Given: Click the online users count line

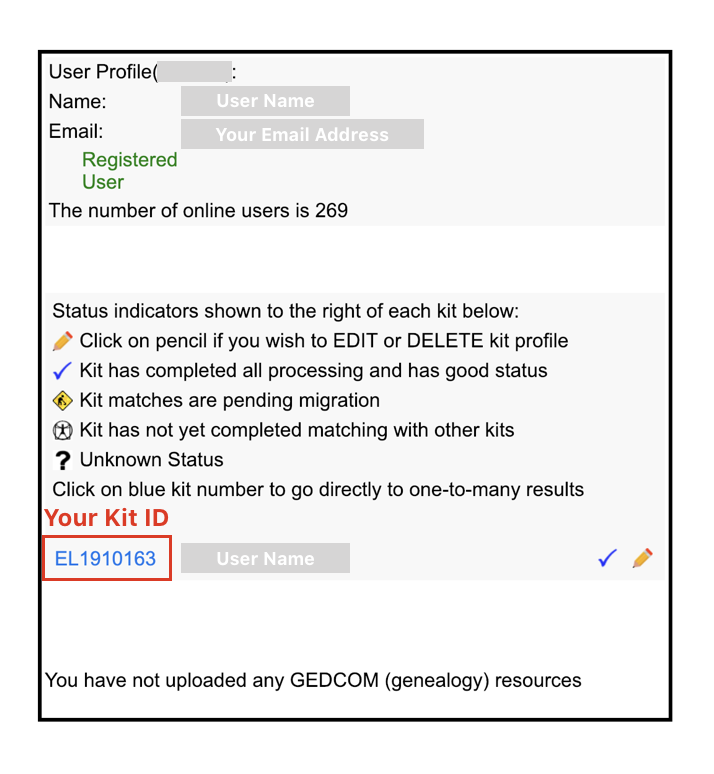Looking at the screenshot, I should [198, 211].
